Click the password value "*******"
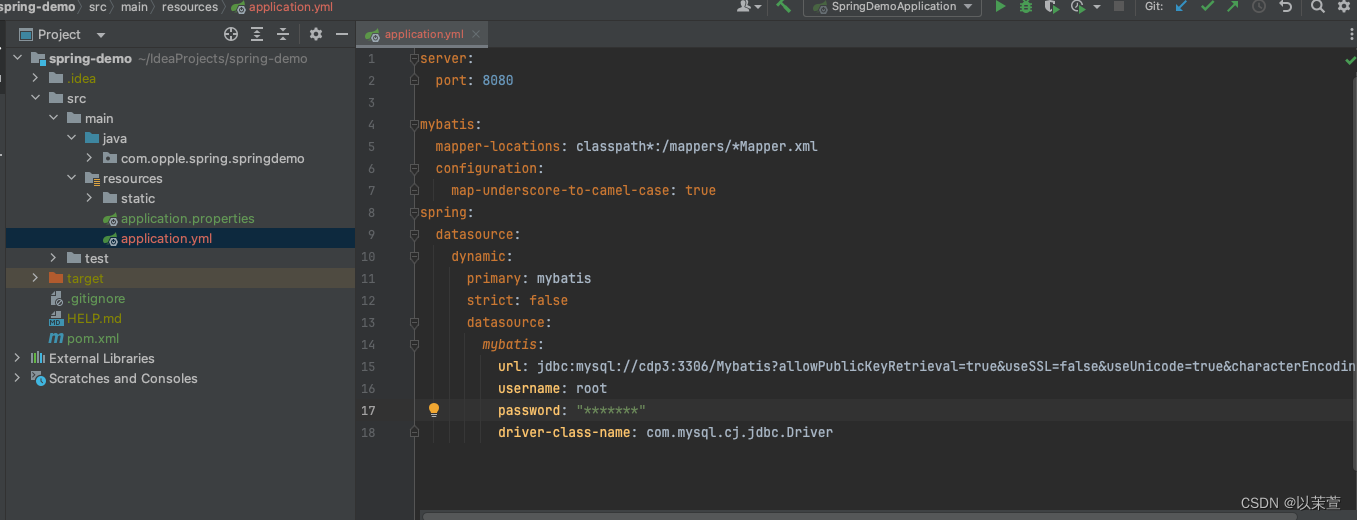Viewport: 1357px width, 520px height. pos(610,410)
